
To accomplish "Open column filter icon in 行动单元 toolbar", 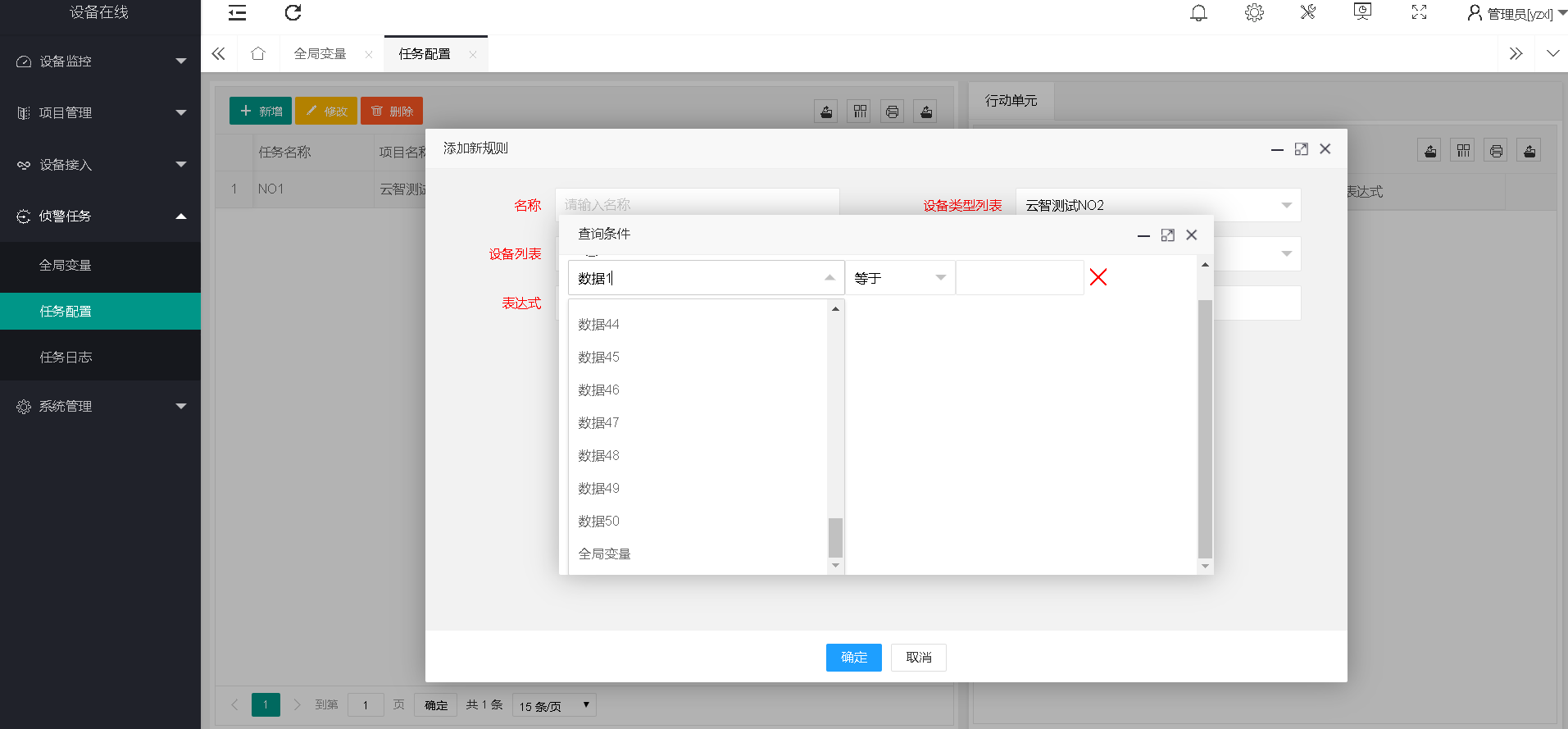I will pos(1463,150).
